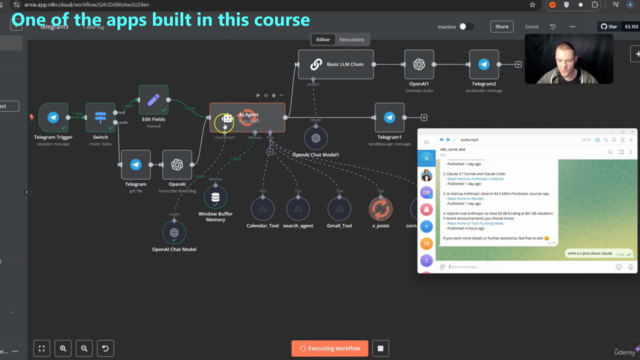
Task: Collapse the left sidebar chevron
Action: coord(27,192)
